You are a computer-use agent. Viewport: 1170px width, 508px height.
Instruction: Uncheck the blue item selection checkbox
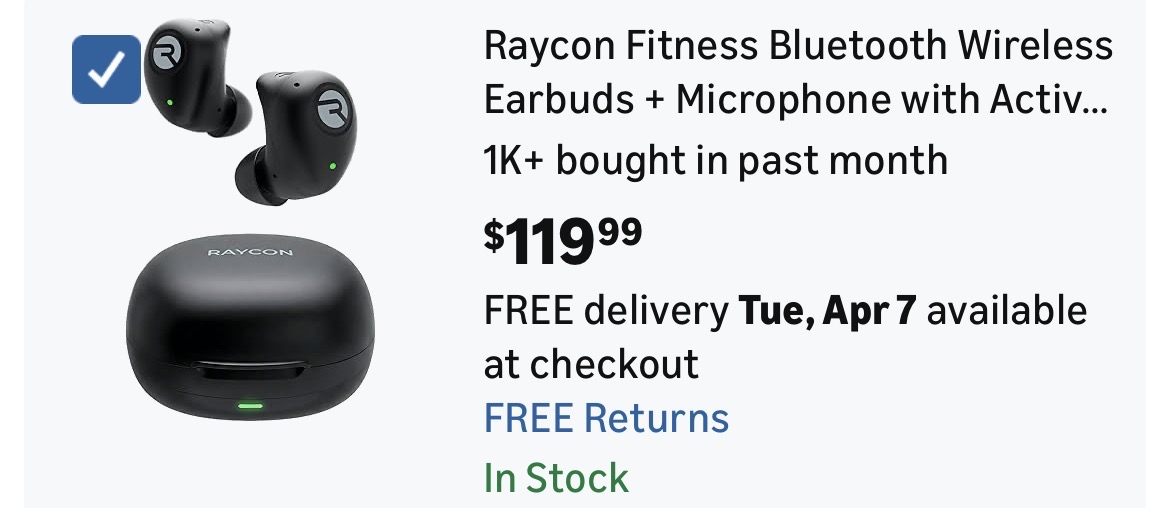[106, 69]
